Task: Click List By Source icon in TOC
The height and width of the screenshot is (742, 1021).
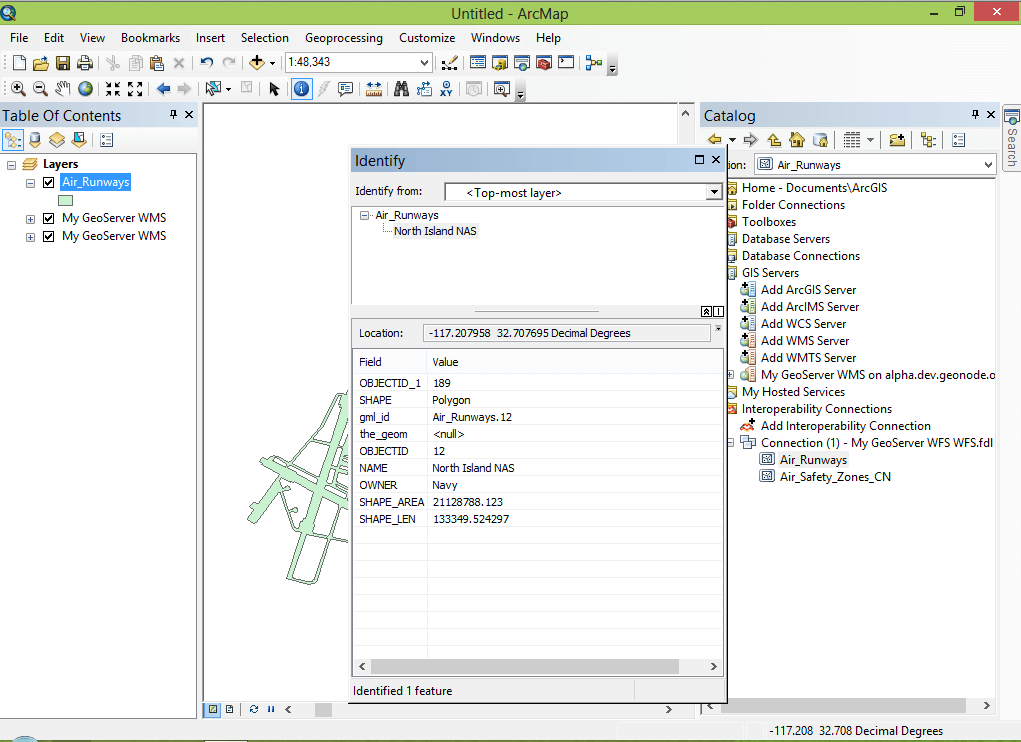Action: (x=35, y=140)
